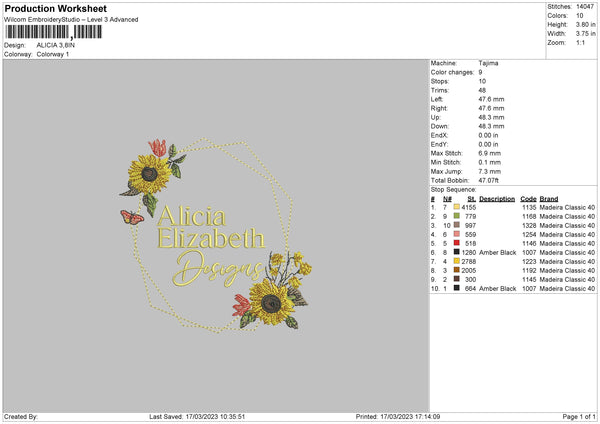
Task: Click the green swatch for stop 2
Action: coord(457,216)
